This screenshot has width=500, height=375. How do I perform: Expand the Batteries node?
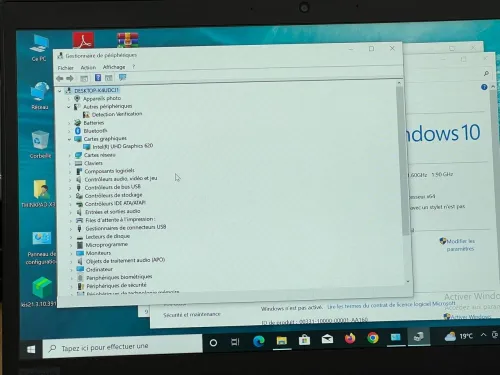[69, 123]
